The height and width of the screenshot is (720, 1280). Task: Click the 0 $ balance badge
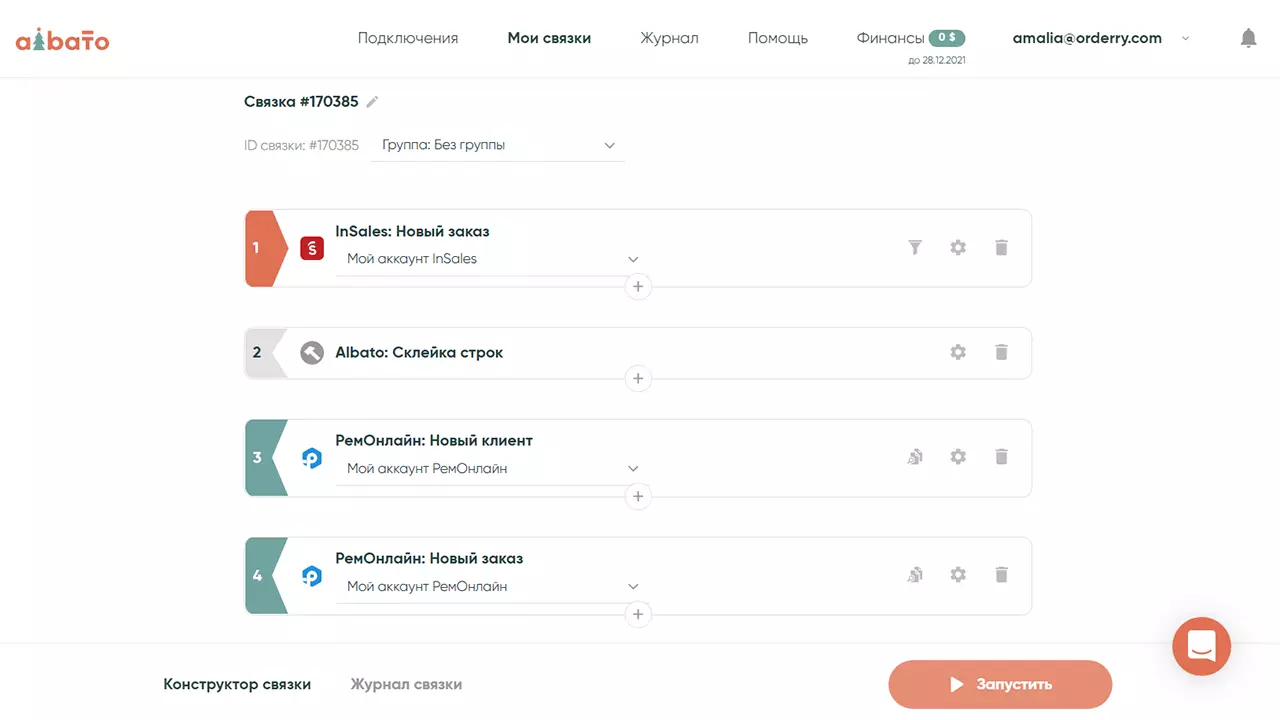pyautogui.click(x=947, y=38)
